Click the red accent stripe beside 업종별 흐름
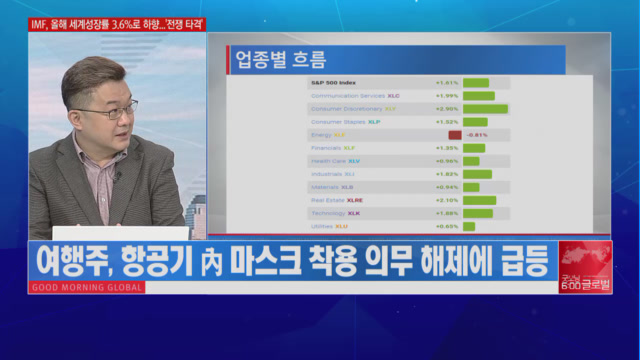 click(228, 60)
